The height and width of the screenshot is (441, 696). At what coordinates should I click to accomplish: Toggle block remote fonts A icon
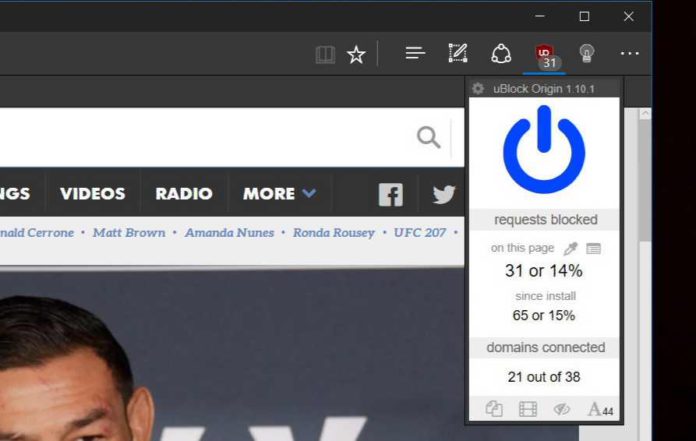click(600, 409)
